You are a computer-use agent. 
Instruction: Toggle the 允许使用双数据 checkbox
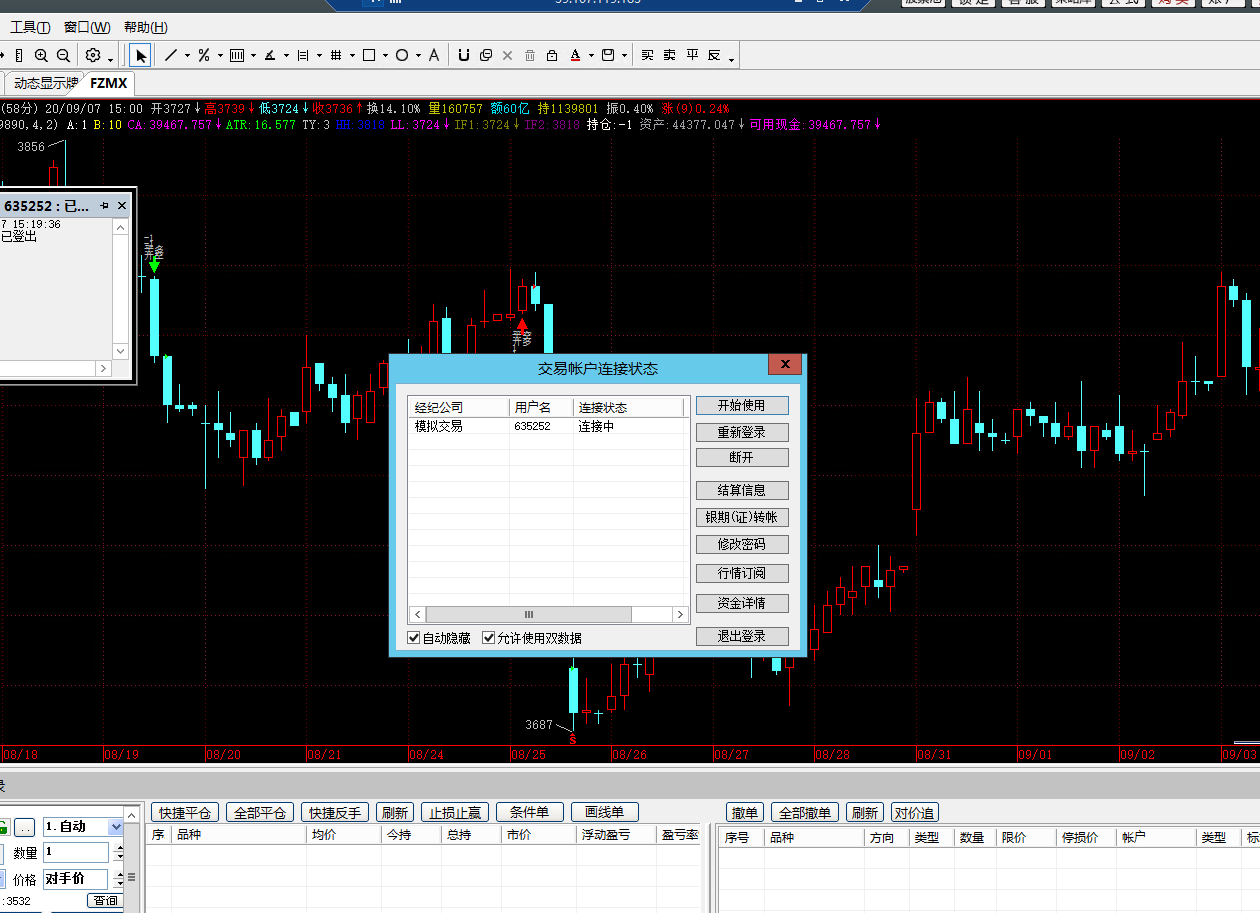pos(489,638)
